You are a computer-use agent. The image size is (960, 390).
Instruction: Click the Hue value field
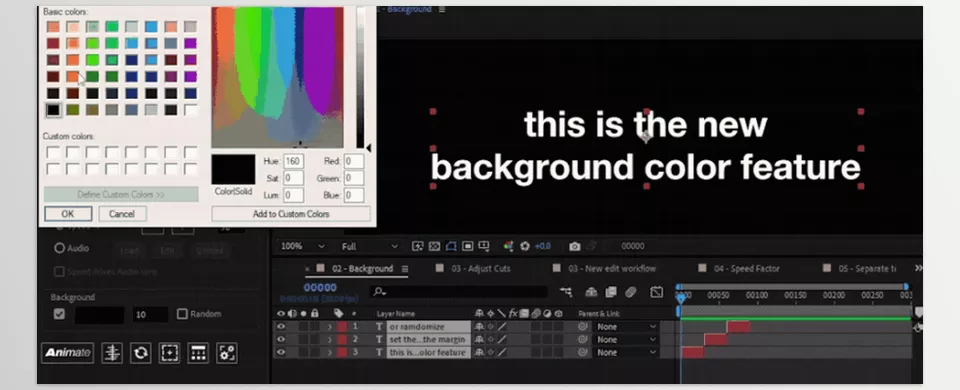(x=294, y=162)
